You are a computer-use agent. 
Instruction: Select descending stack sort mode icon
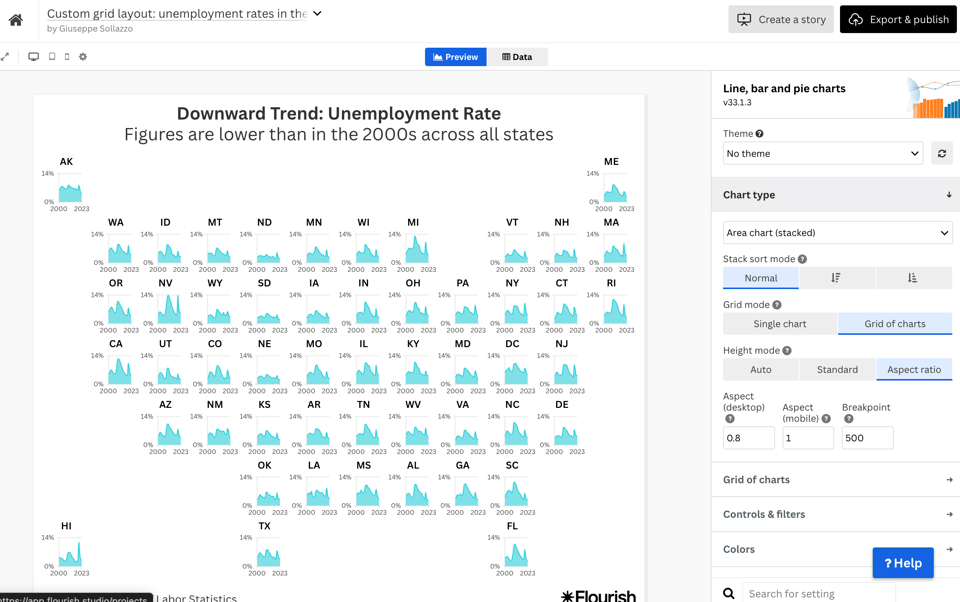836,278
